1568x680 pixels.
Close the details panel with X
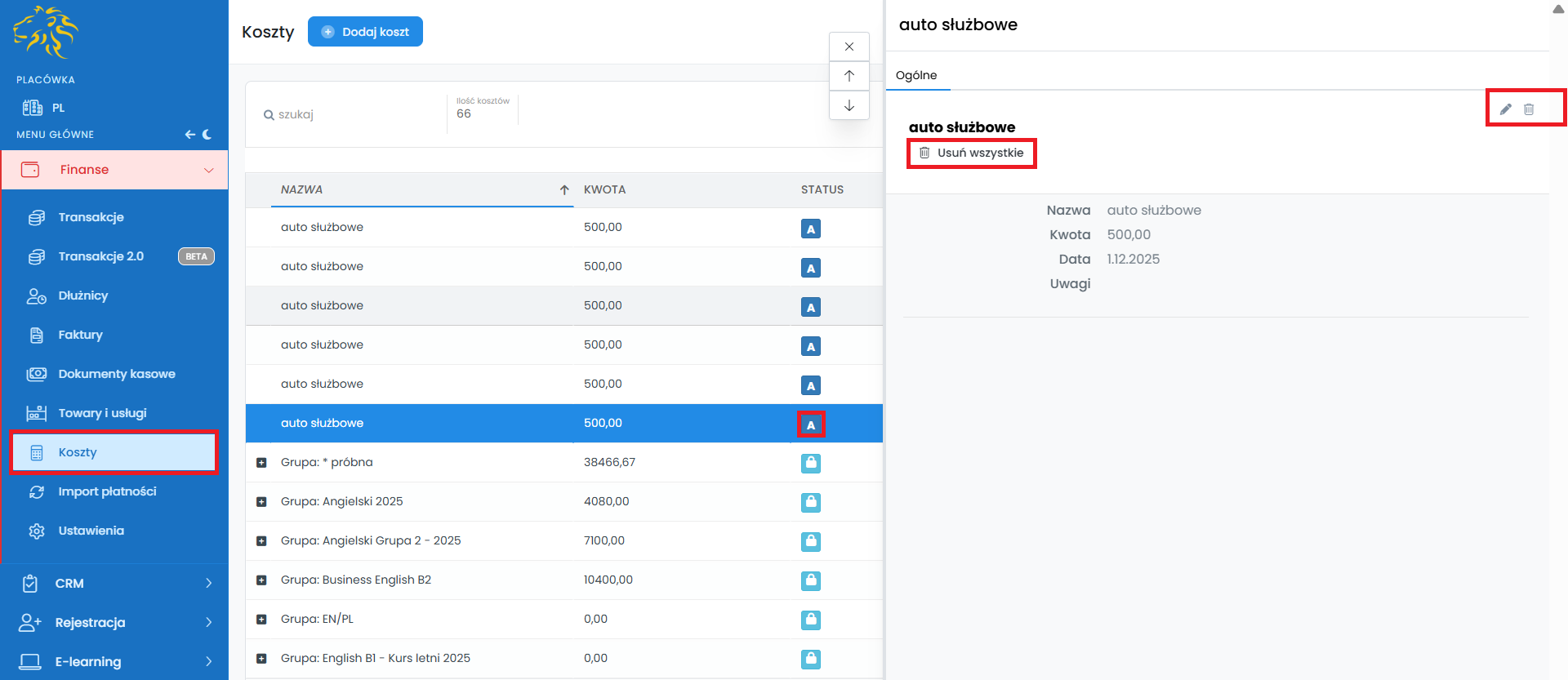[x=849, y=47]
